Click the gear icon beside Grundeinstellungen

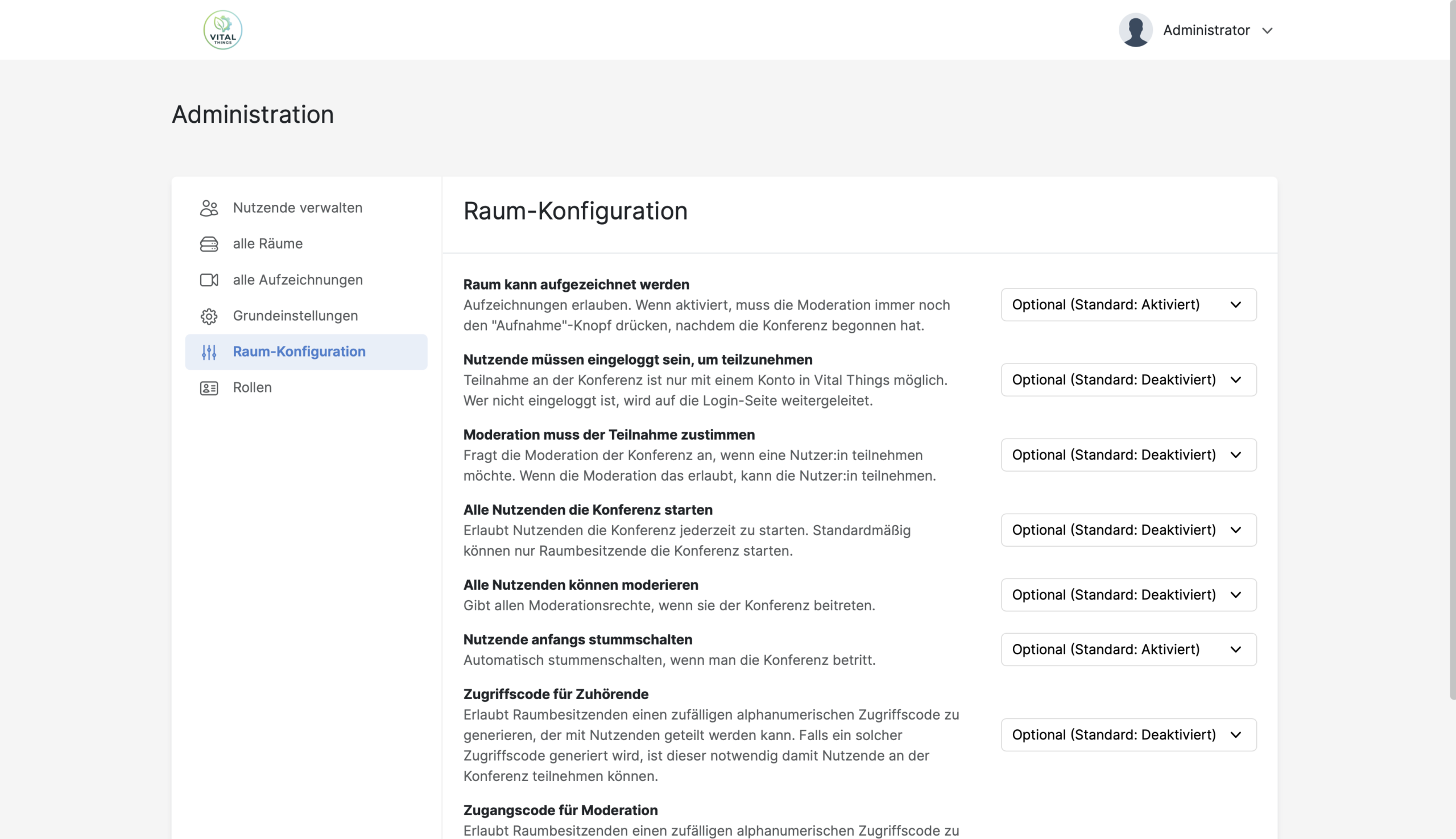tap(209, 316)
